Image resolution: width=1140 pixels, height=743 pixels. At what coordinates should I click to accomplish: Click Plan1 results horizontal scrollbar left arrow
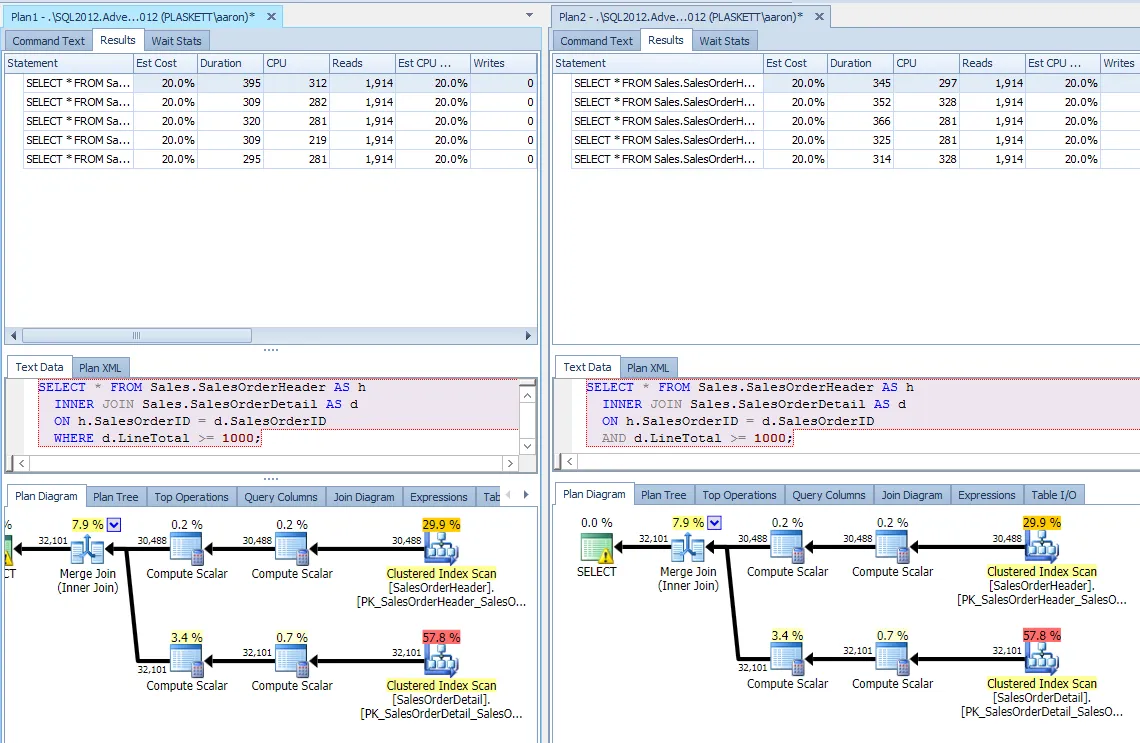coord(13,336)
